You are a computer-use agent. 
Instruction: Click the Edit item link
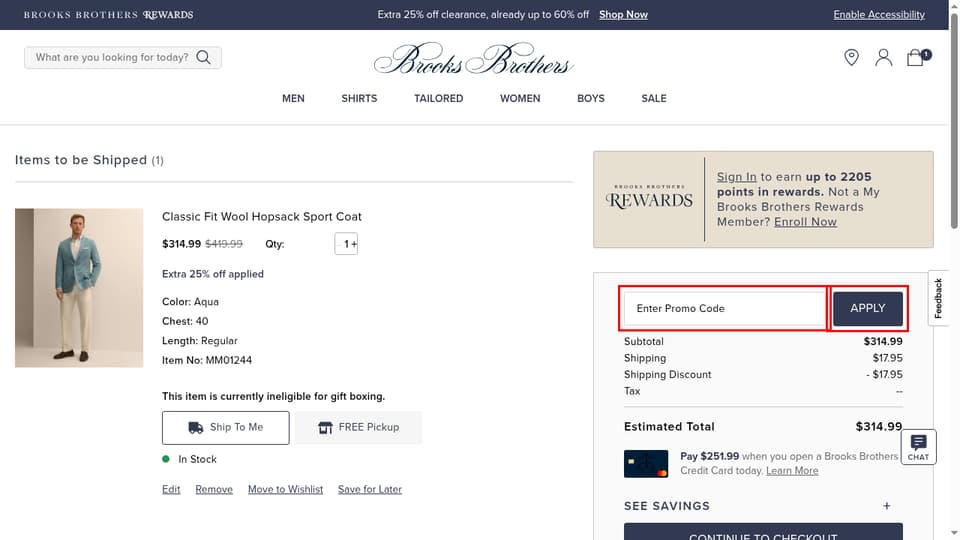tap(171, 489)
